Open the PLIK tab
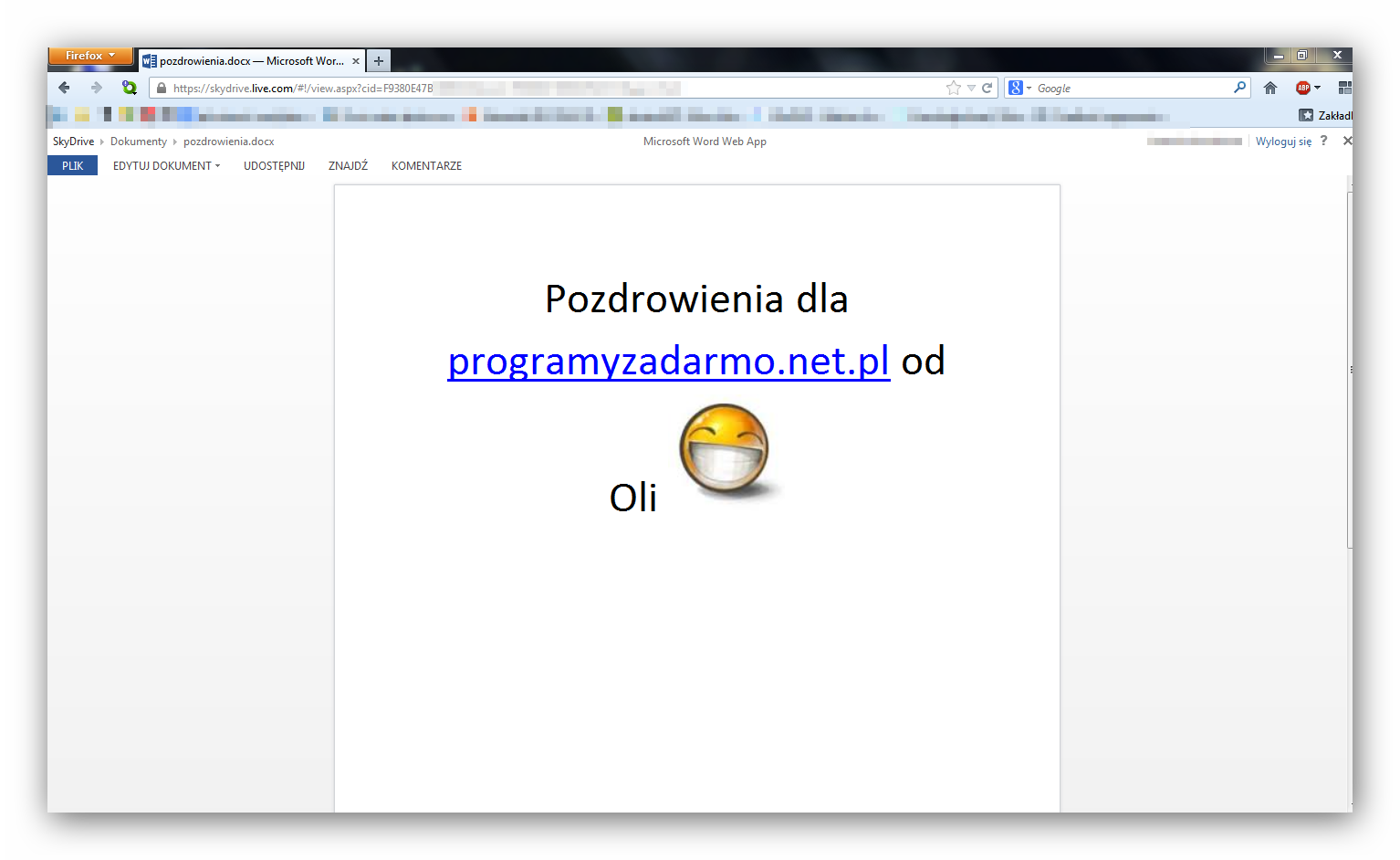 [72, 165]
